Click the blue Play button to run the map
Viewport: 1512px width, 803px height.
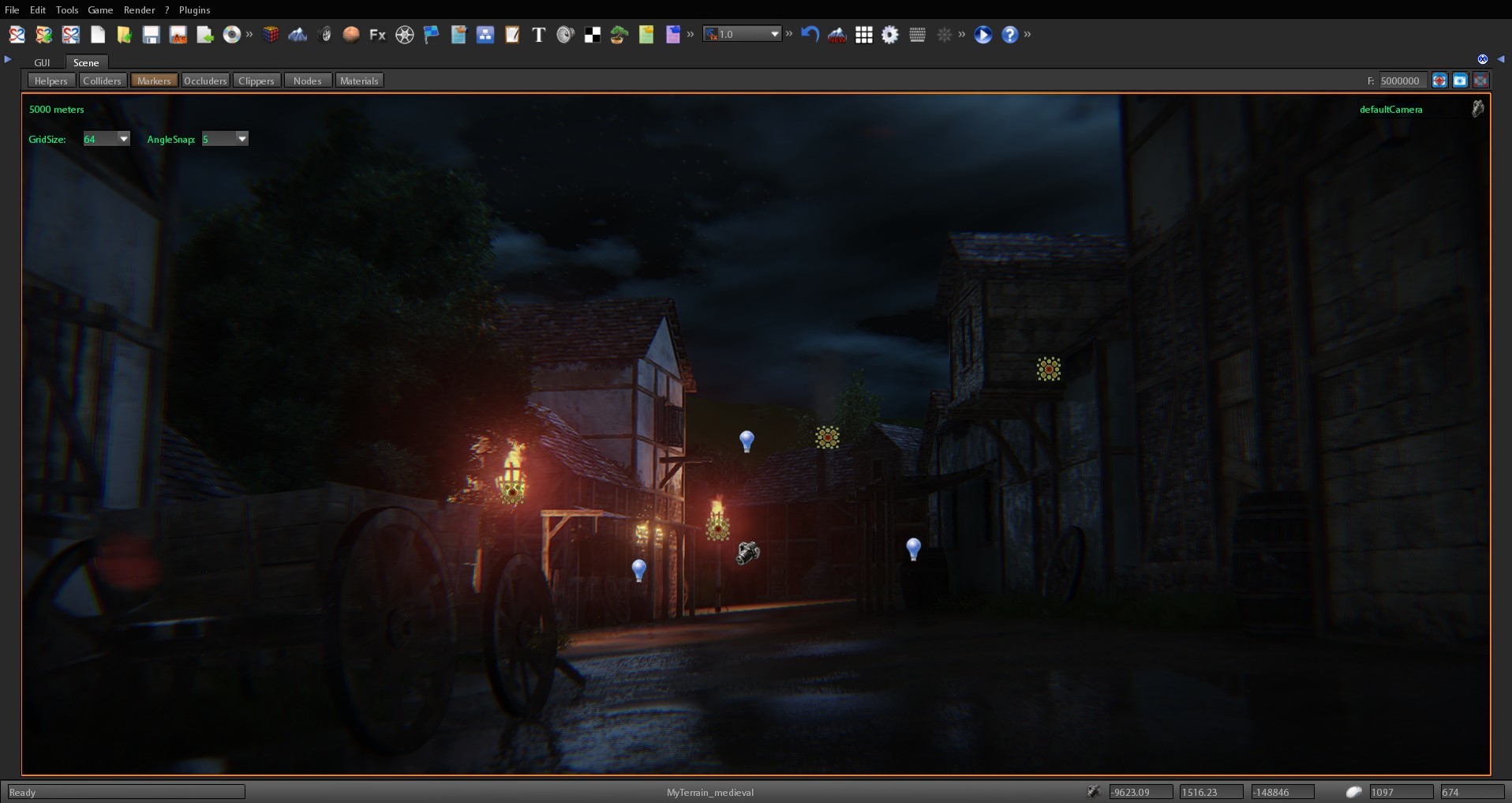[x=982, y=35]
